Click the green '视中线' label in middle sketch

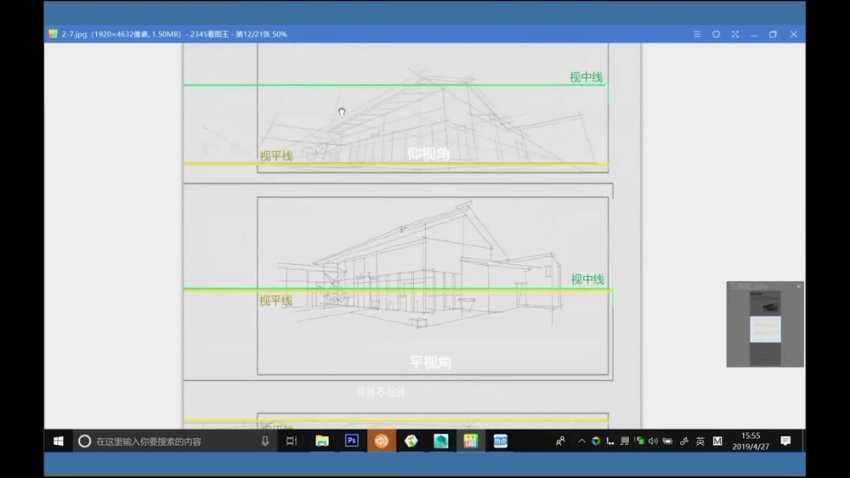[x=587, y=280]
